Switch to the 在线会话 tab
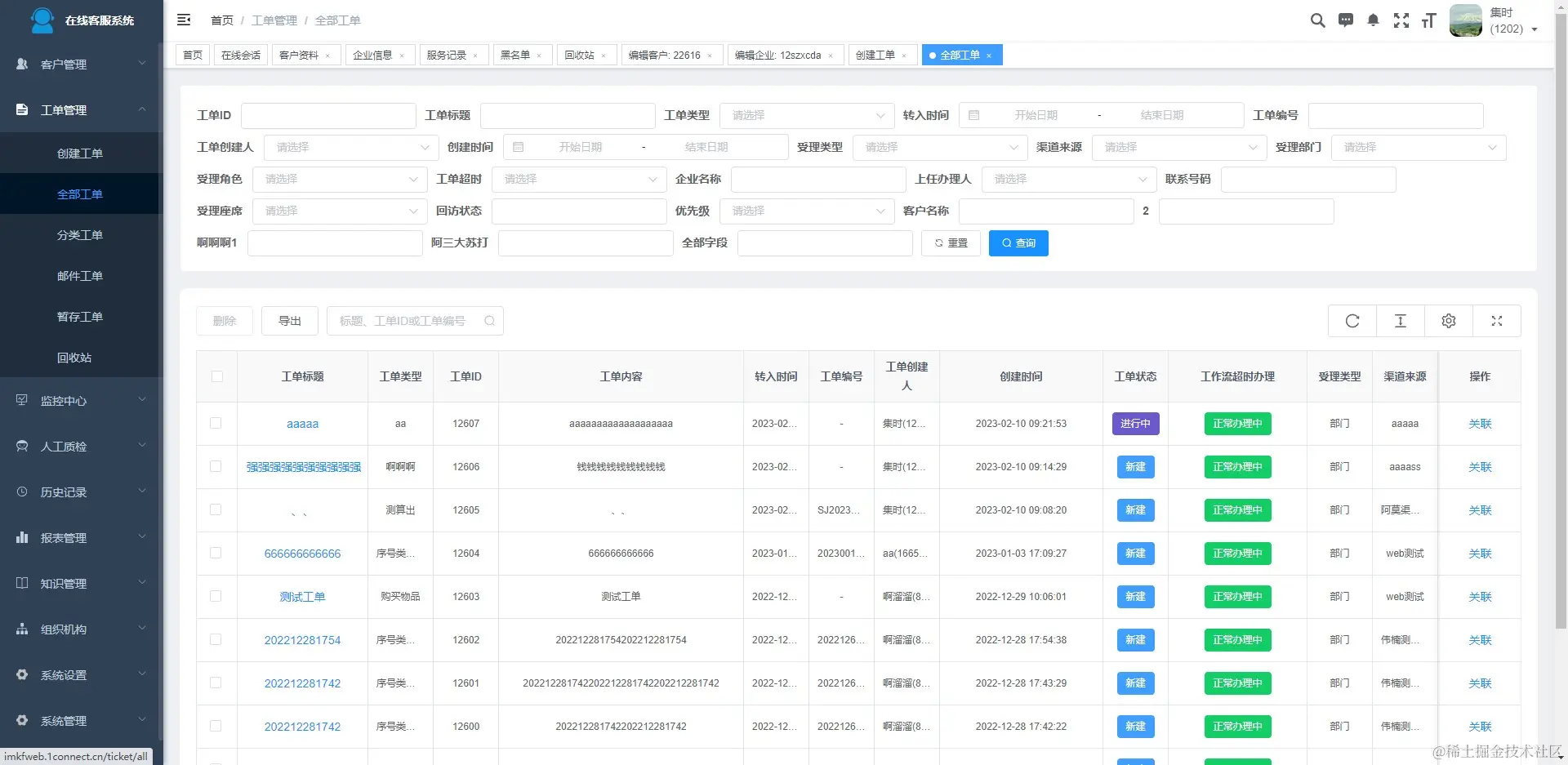The width and height of the screenshot is (1568, 765). (x=241, y=55)
